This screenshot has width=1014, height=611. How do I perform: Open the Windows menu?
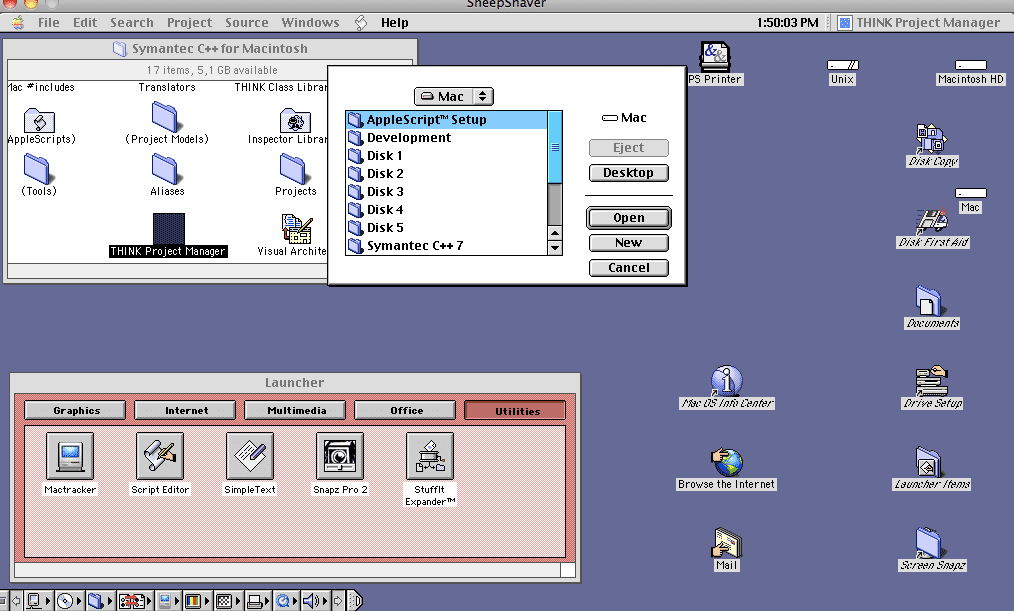point(310,23)
